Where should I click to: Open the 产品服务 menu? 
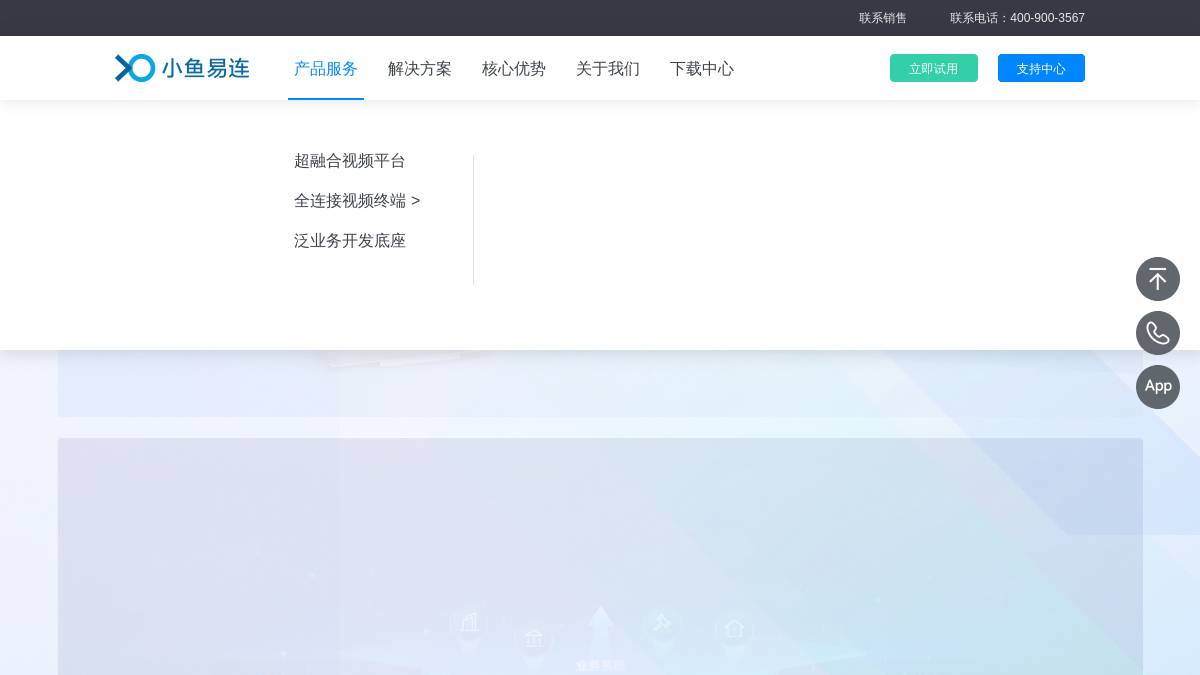coord(326,69)
